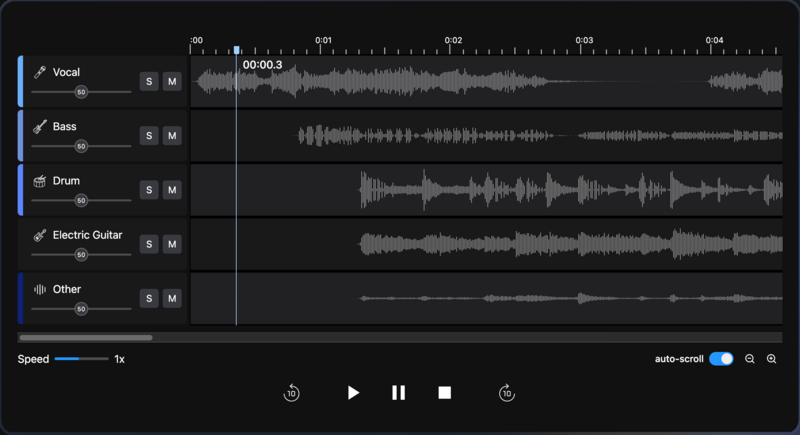
Task: Mute the Drum track
Action: (x=172, y=190)
